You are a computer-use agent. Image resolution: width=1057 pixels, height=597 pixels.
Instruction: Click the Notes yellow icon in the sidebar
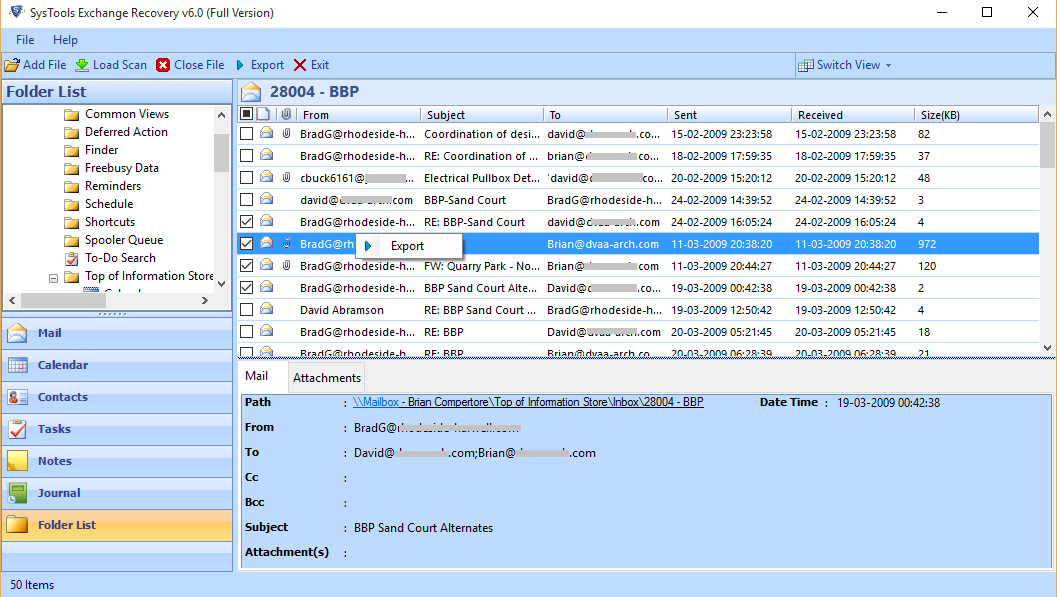18,461
